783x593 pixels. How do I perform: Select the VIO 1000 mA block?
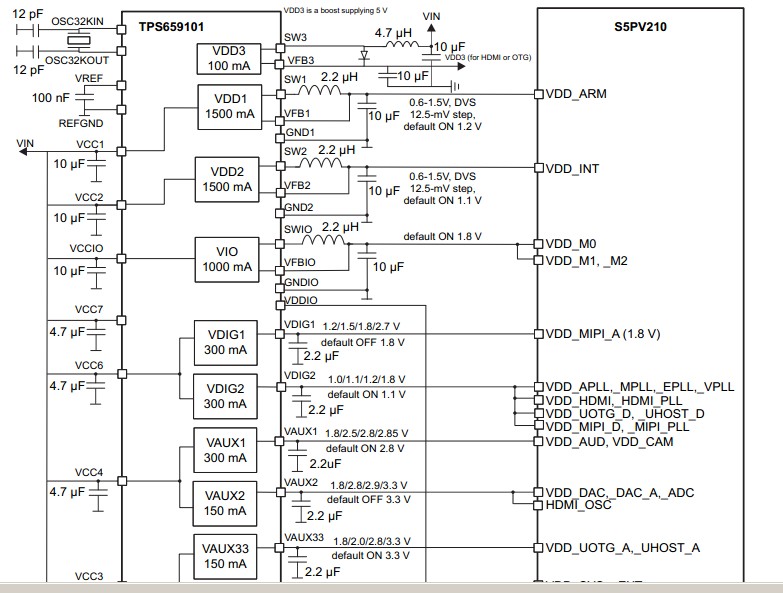point(227,260)
